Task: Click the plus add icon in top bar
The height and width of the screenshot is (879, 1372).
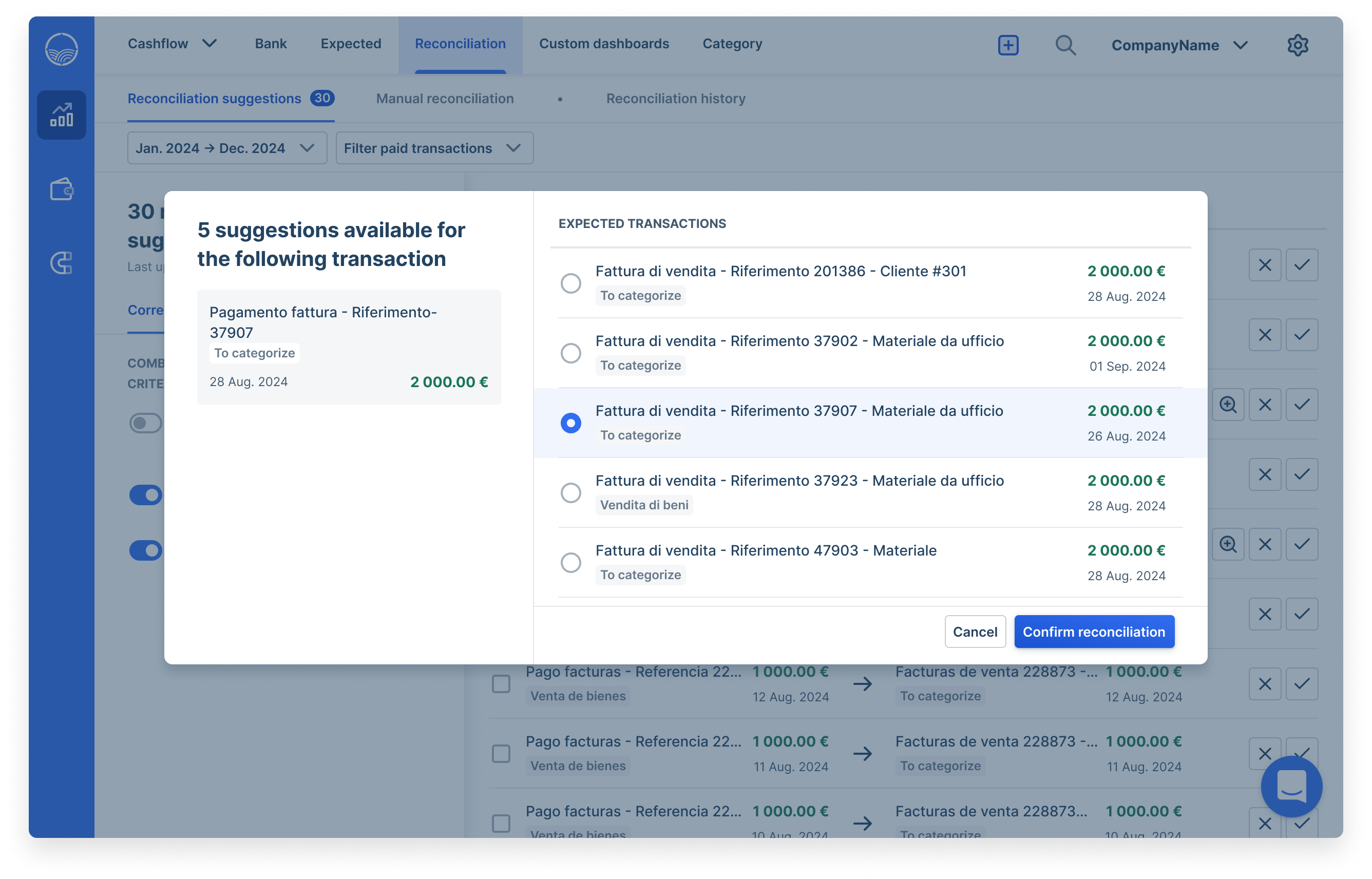Action: pos(1008,45)
